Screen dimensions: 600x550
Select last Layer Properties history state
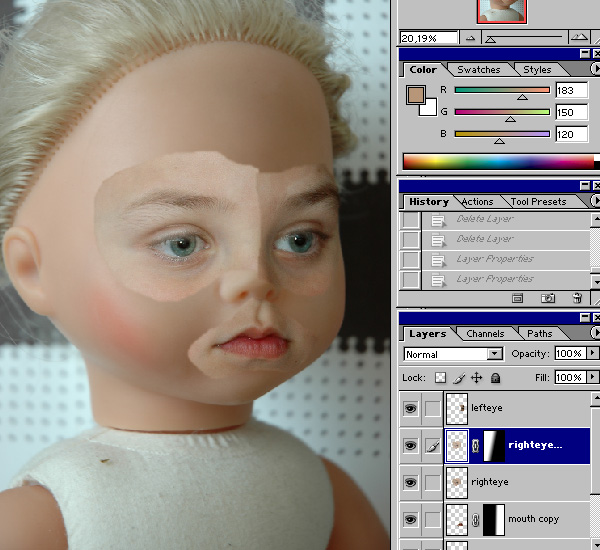pos(506,280)
